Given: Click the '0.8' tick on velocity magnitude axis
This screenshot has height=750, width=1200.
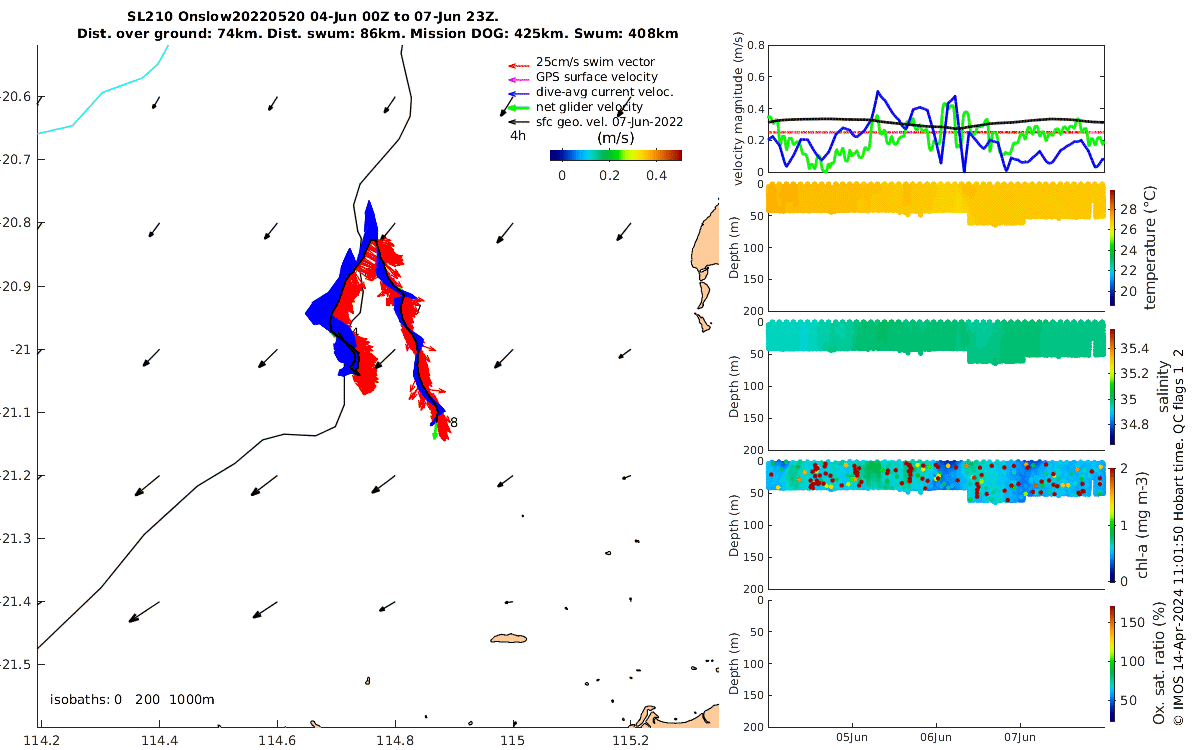Looking at the screenshot, I should pos(757,45).
